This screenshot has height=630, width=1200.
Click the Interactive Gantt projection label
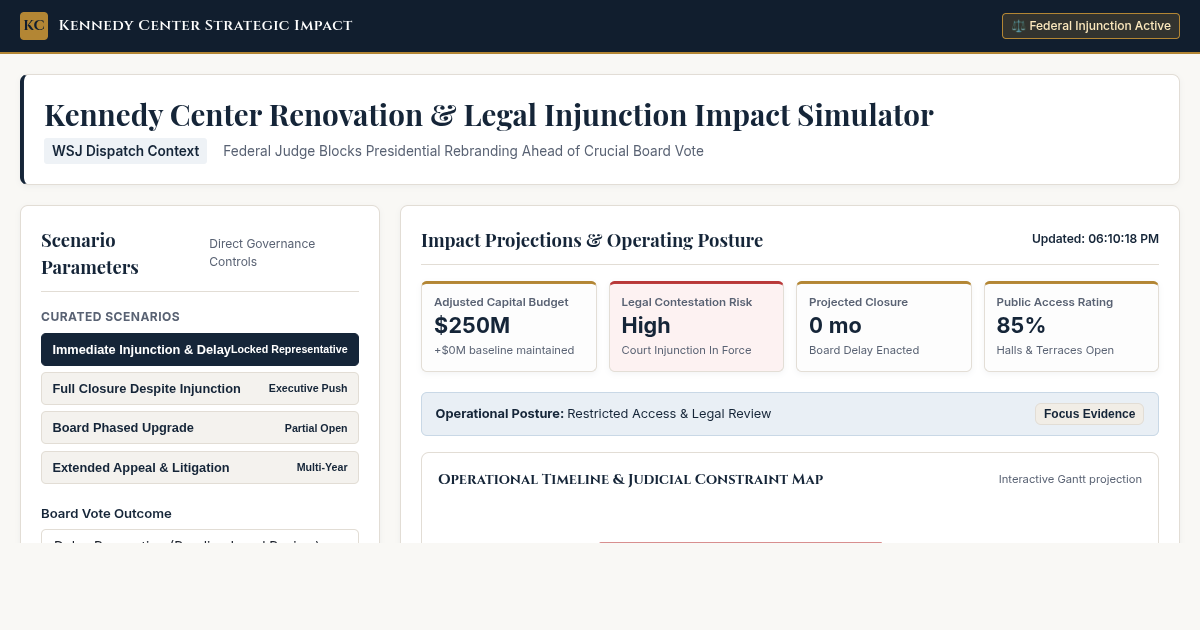[1070, 480]
